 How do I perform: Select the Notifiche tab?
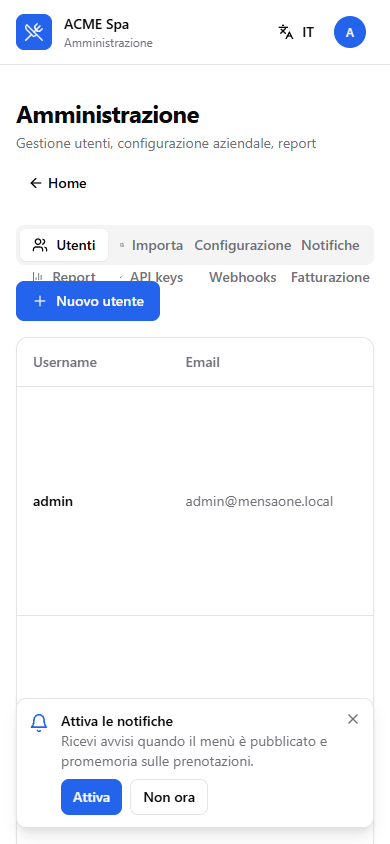pos(330,245)
